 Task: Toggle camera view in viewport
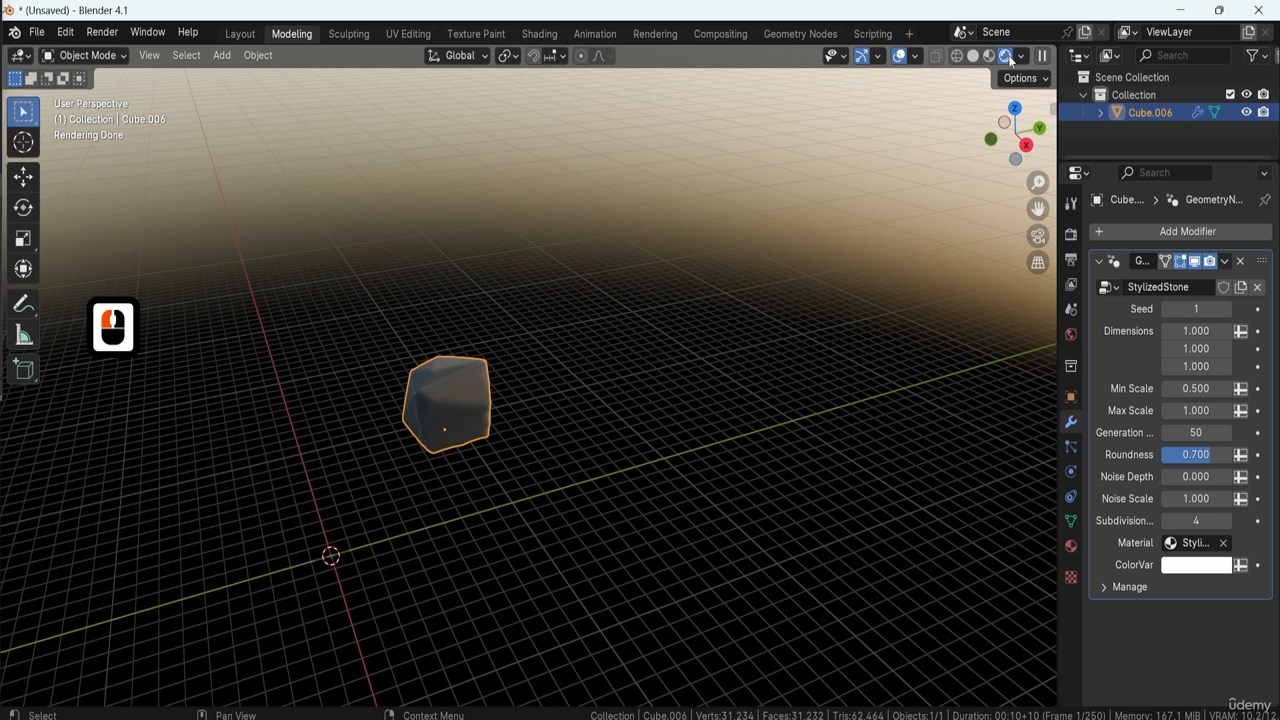coord(1038,236)
